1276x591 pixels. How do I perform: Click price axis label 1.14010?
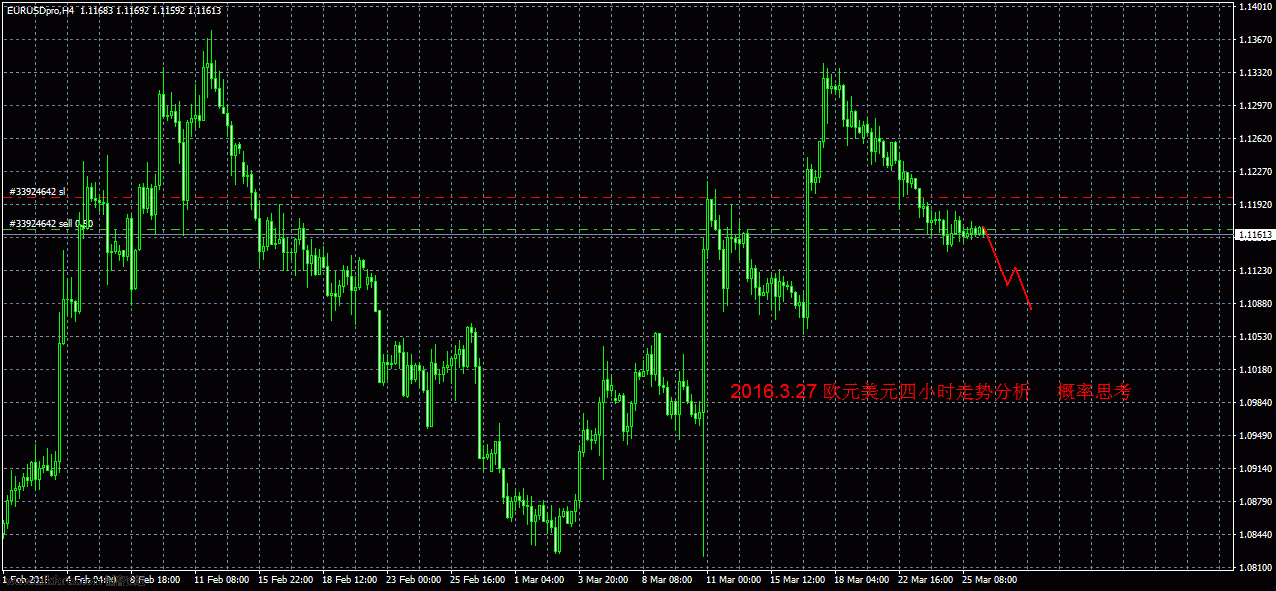click(1257, 7)
